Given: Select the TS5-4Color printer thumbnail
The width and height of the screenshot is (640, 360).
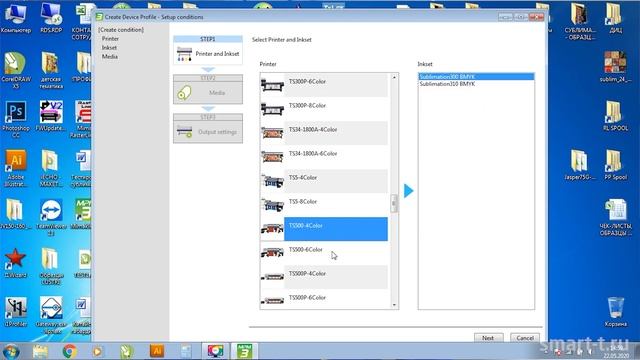Looking at the screenshot, I should [272, 181].
